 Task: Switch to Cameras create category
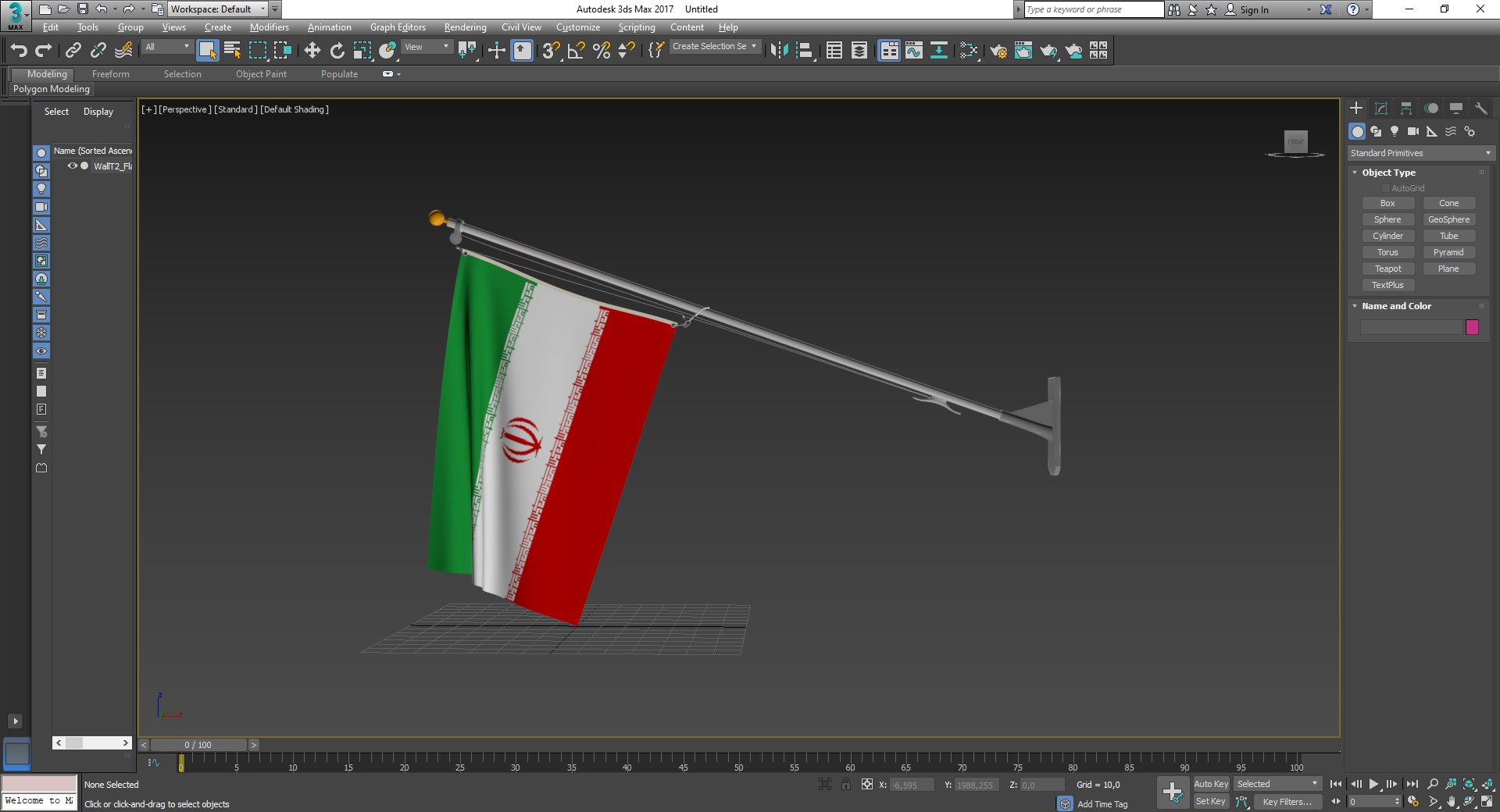1413,131
